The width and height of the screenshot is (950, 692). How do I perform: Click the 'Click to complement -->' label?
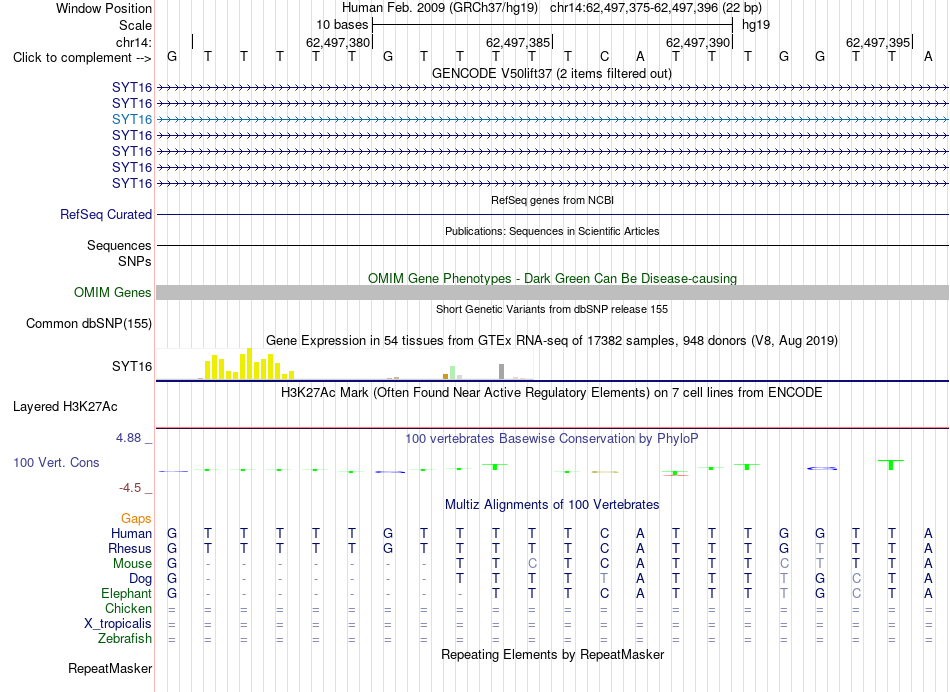coord(82,58)
